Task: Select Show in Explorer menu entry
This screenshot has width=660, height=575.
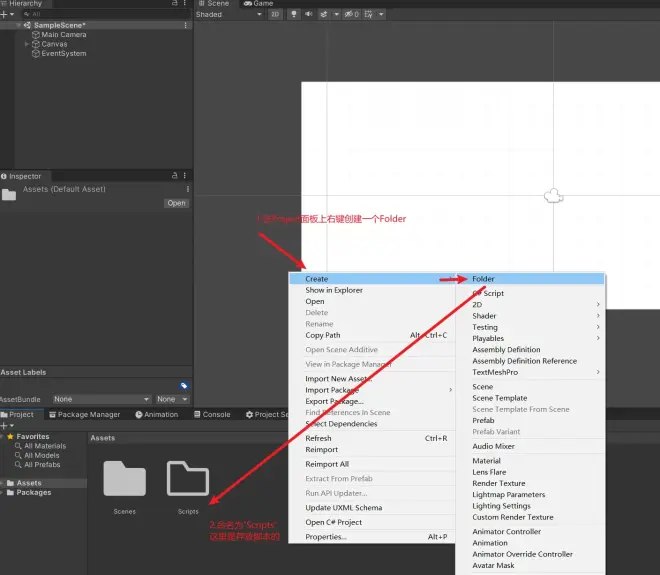Action: (334, 290)
